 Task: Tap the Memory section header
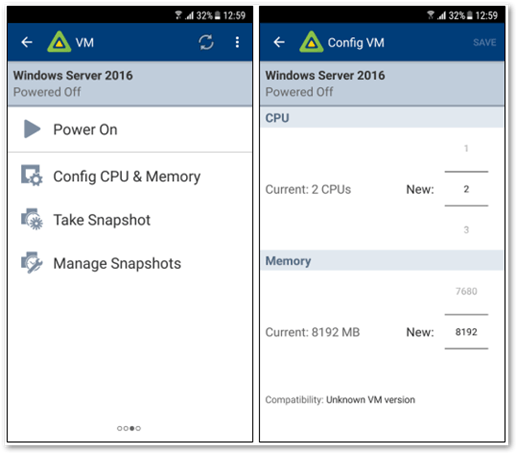point(382,261)
